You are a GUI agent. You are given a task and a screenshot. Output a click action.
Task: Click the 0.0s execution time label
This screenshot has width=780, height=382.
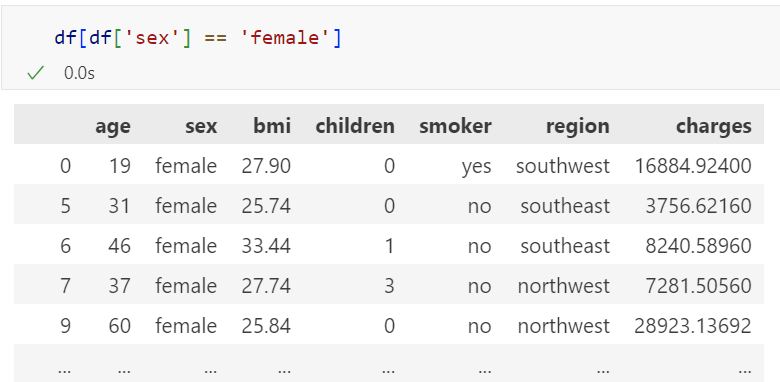[79, 73]
